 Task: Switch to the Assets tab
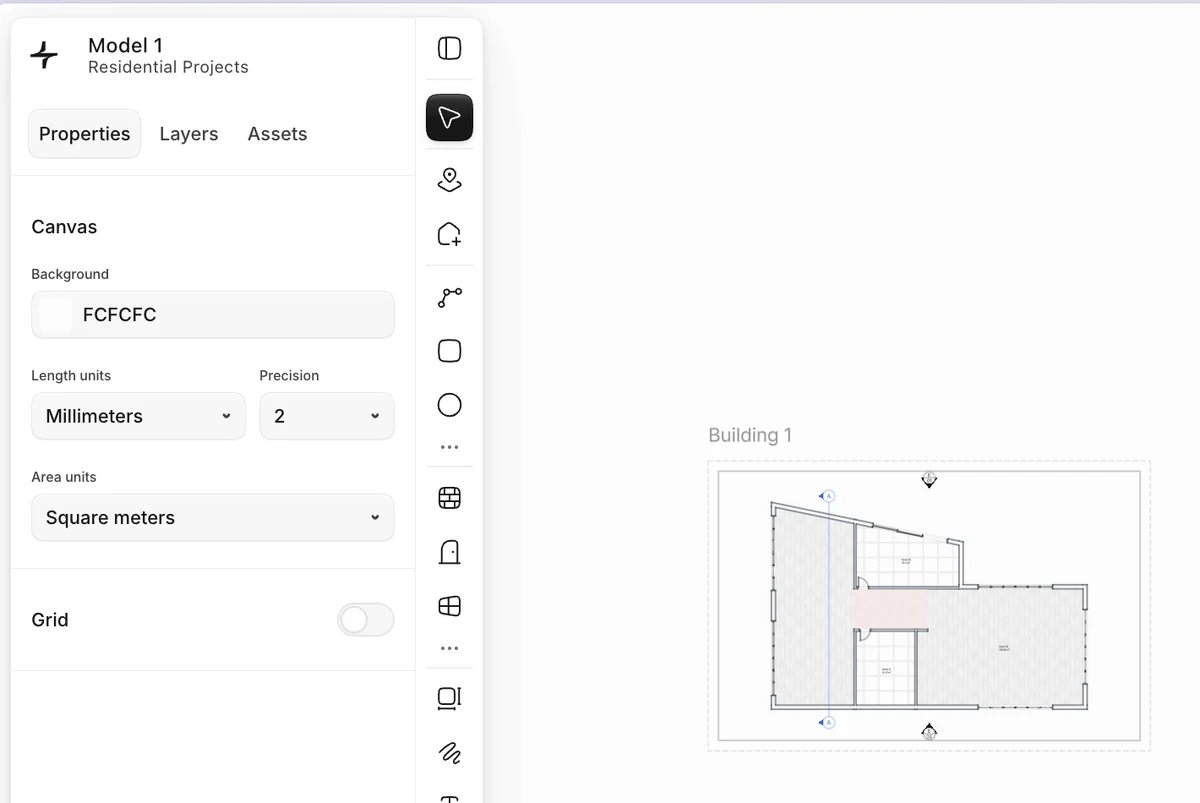click(x=277, y=134)
